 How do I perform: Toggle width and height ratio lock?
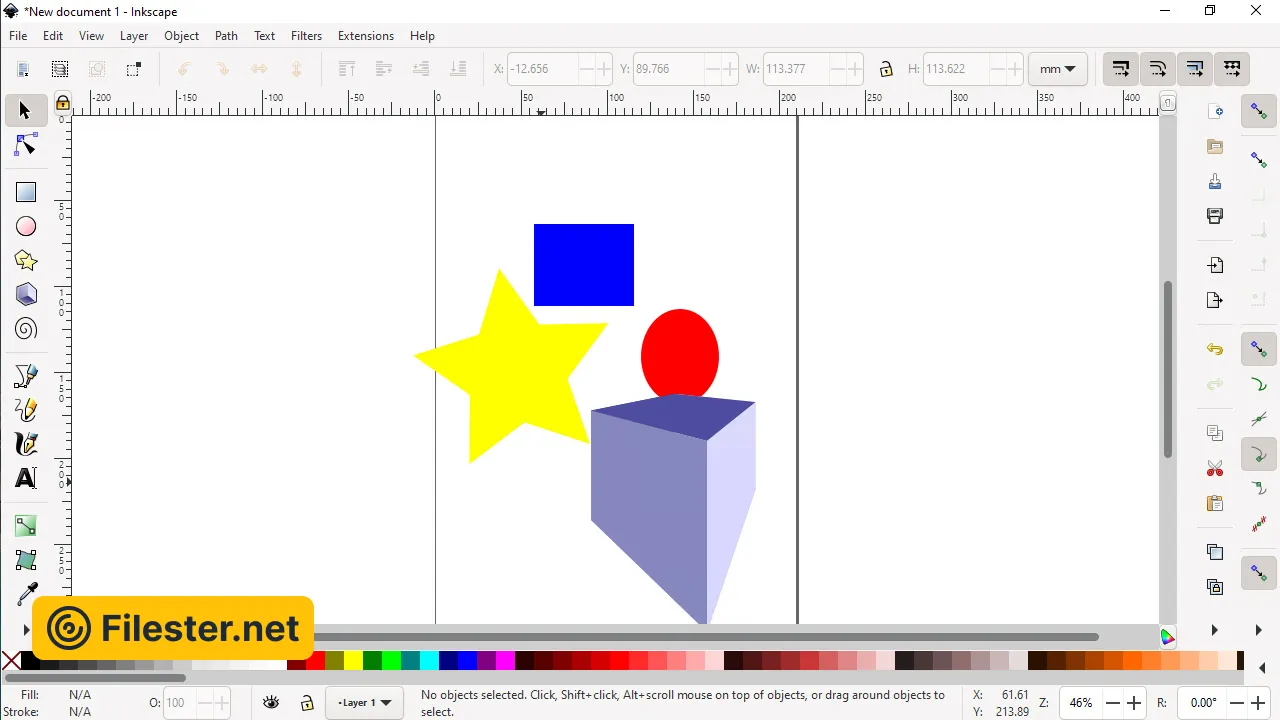(886, 69)
